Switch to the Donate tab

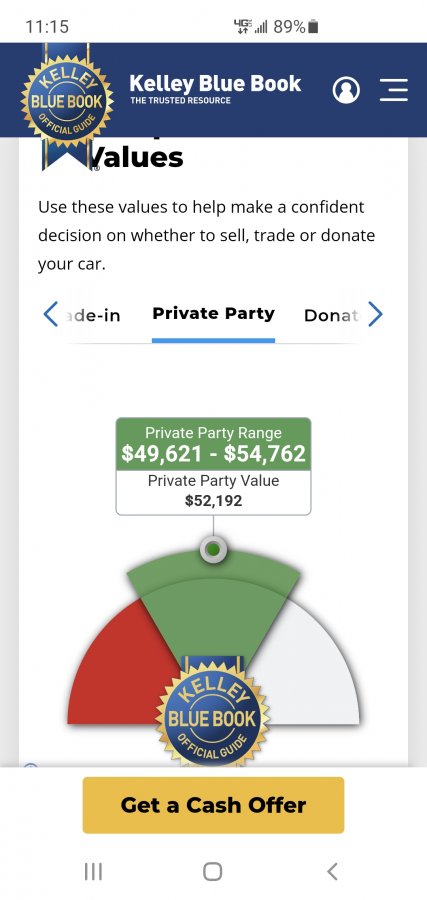pyautogui.click(x=331, y=315)
